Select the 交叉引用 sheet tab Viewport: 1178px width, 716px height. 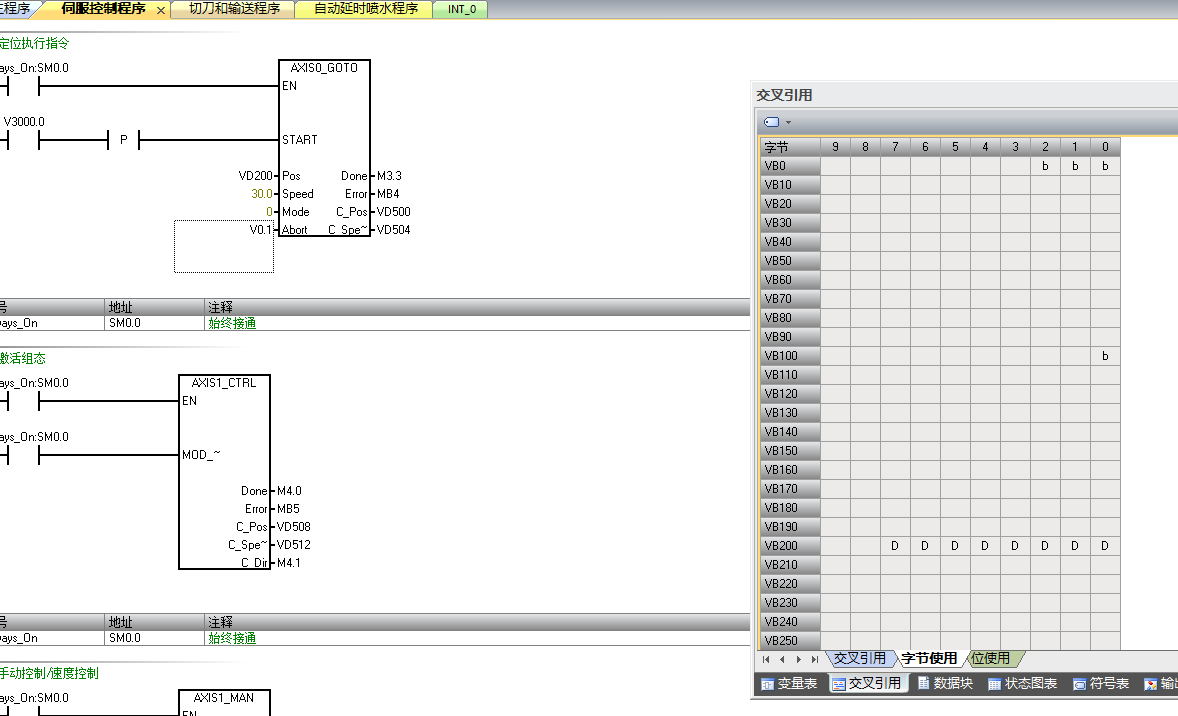pyautogui.click(x=860, y=658)
